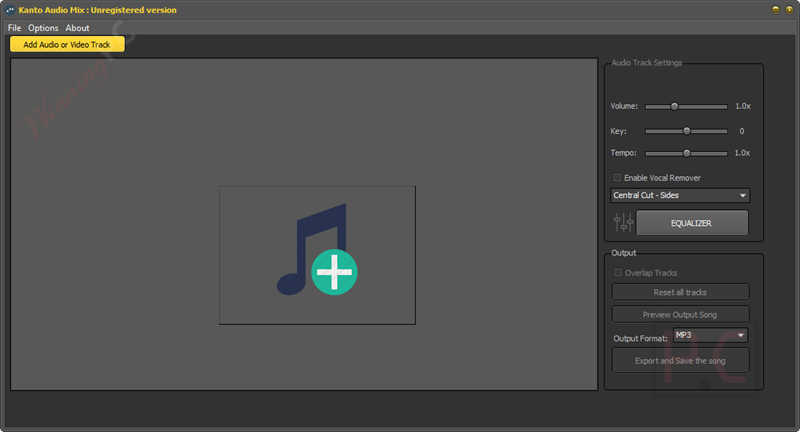The height and width of the screenshot is (432, 800).
Task: Click Preview Output Song button
Action: (681, 315)
